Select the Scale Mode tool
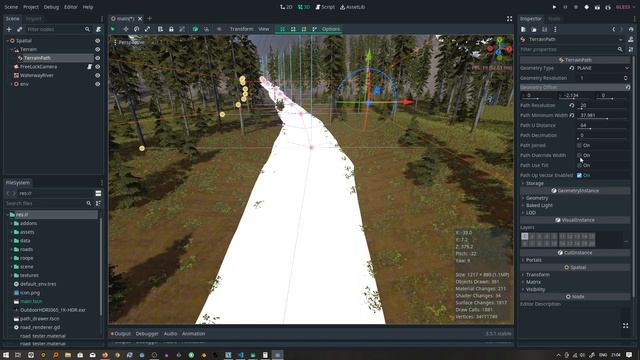 pos(147,29)
